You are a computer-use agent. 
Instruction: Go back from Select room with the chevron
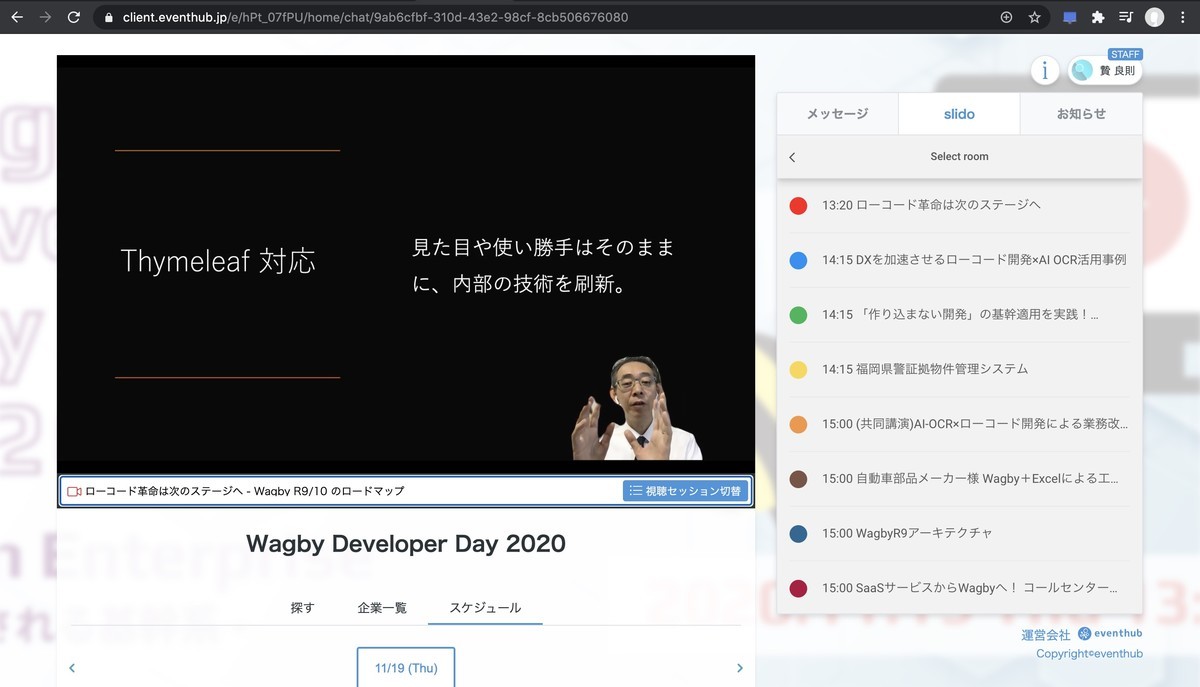(793, 157)
